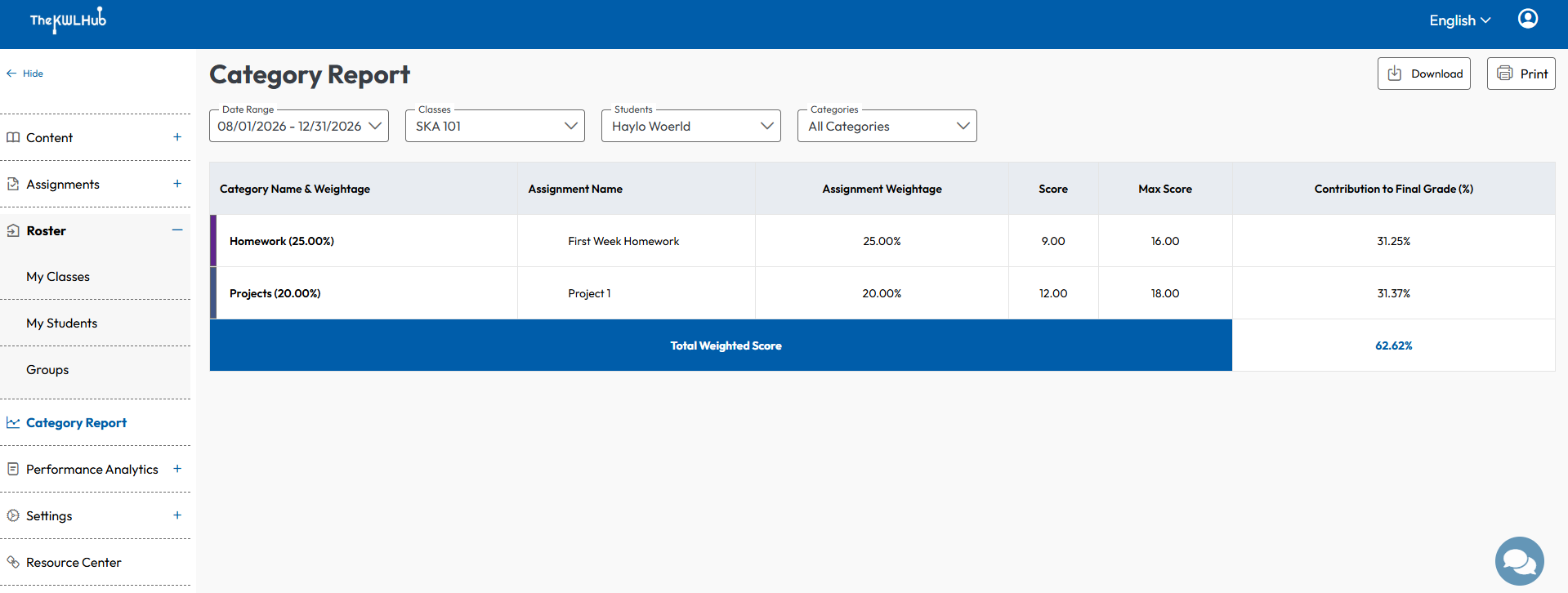Image resolution: width=1568 pixels, height=593 pixels.
Task: Click purple Homework category color bar
Action: pos(213,241)
